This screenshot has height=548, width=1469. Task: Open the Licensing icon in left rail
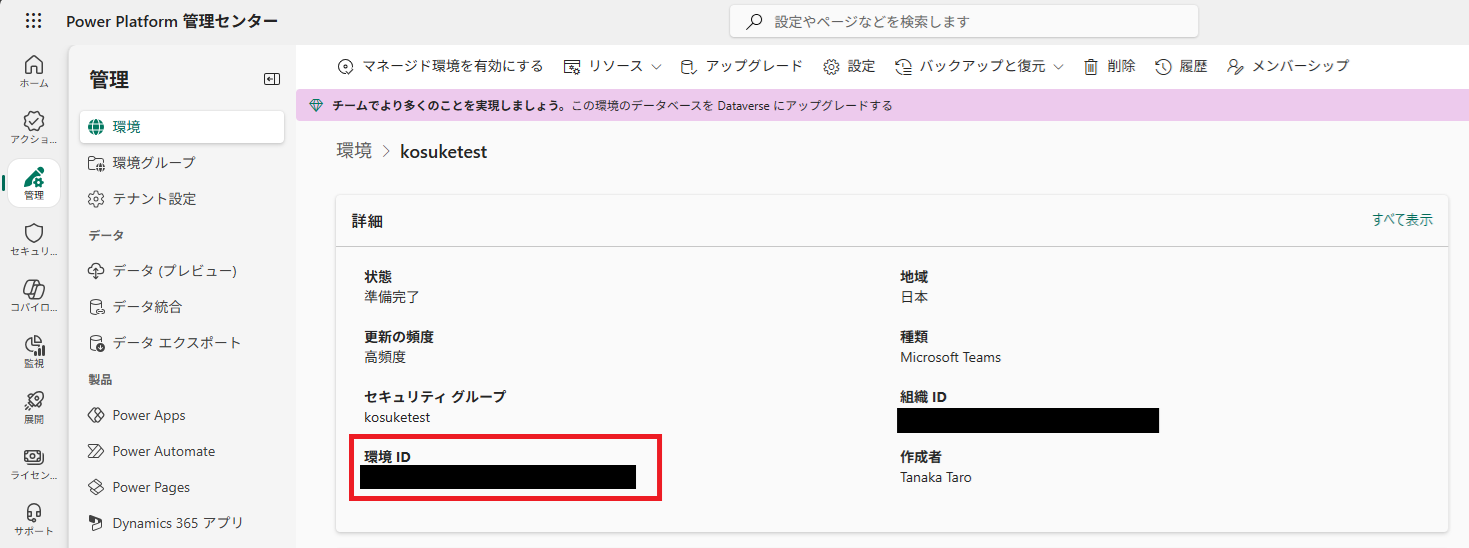click(x=34, y=464)
